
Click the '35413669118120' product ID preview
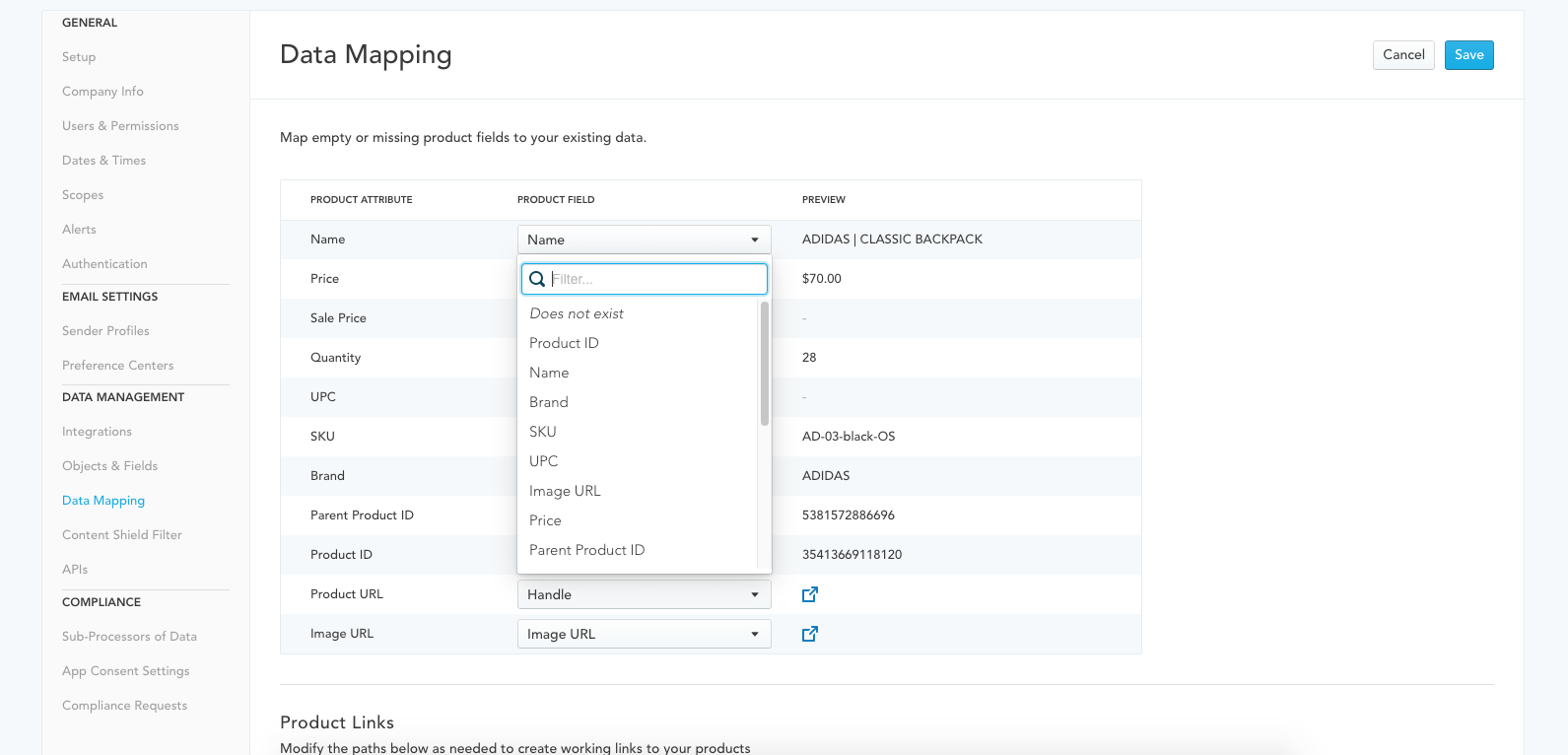pos(852,555)
